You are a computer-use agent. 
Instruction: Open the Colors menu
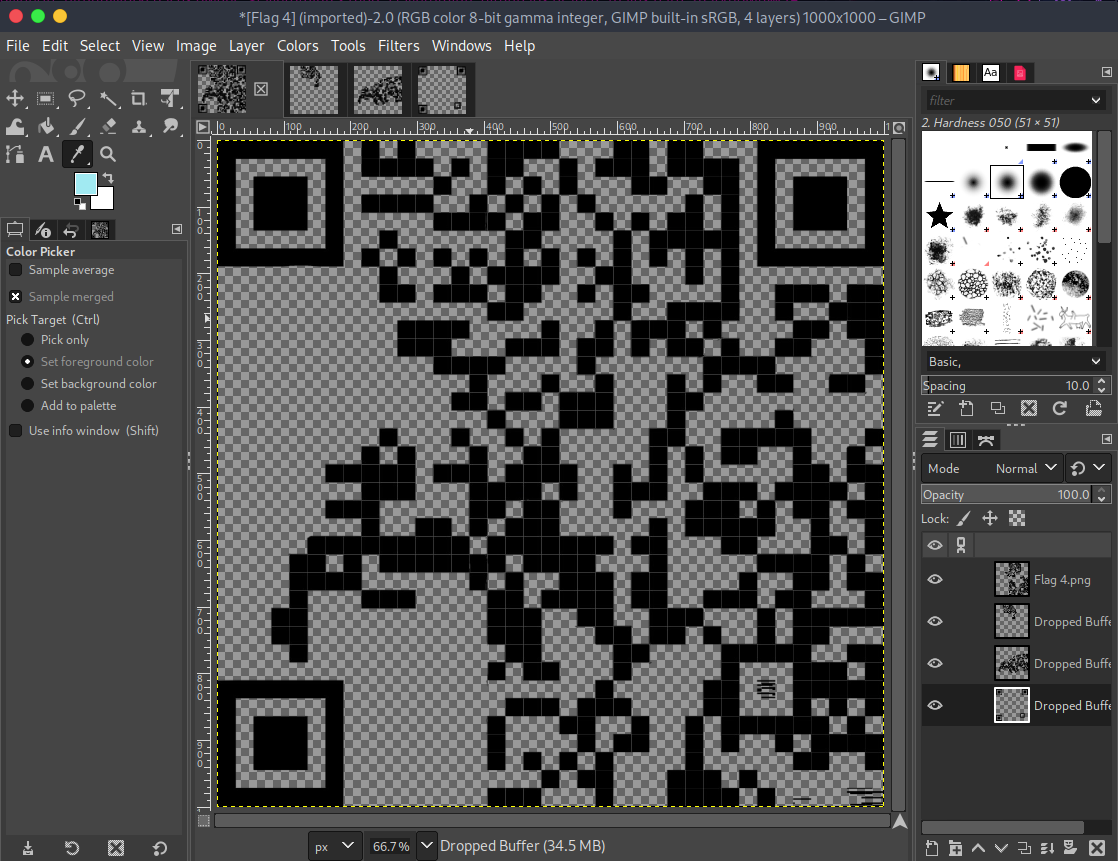click(x=297, y=46)
